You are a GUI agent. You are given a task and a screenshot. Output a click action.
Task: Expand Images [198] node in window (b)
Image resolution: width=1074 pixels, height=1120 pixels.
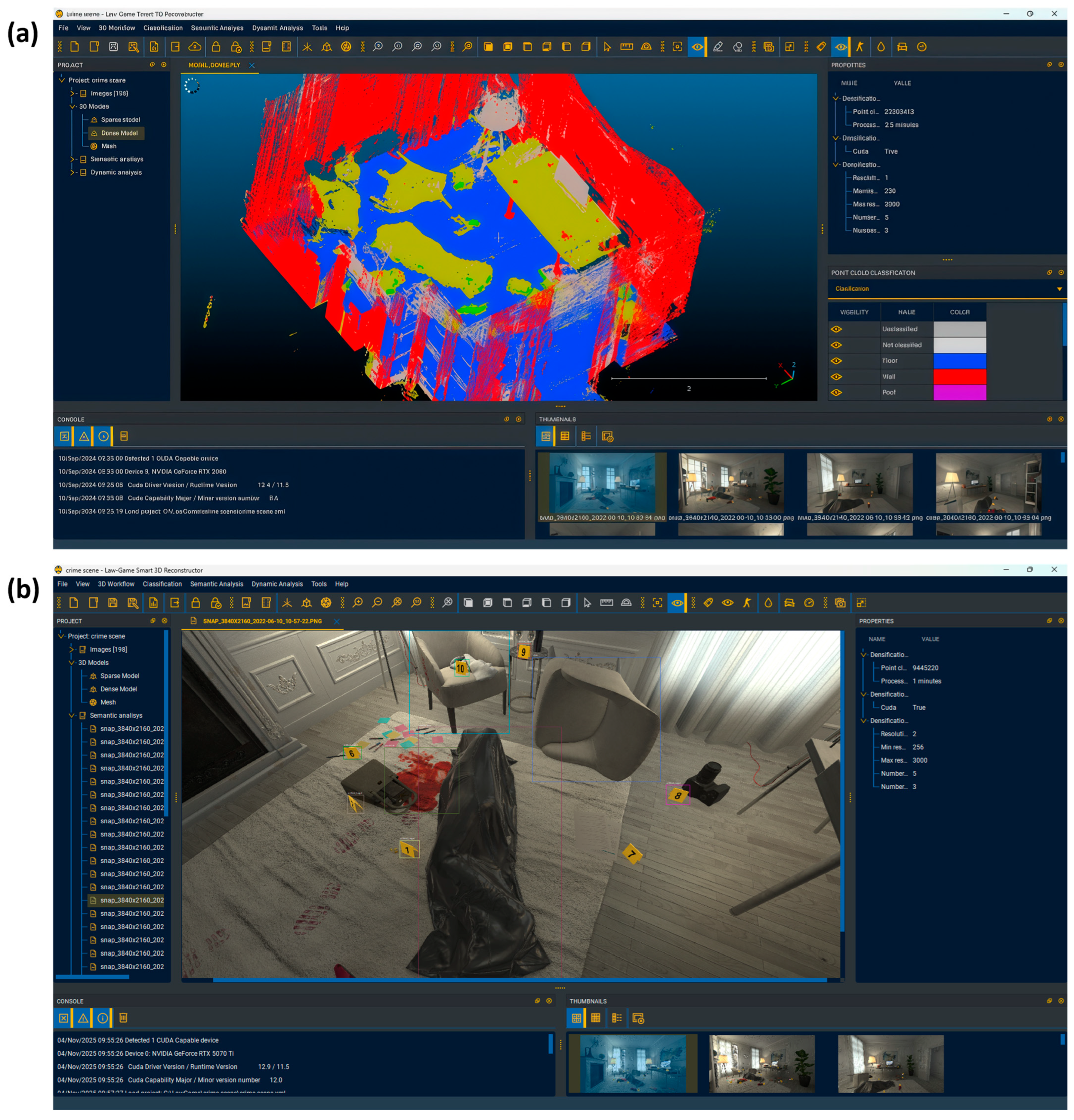point(72,649)
